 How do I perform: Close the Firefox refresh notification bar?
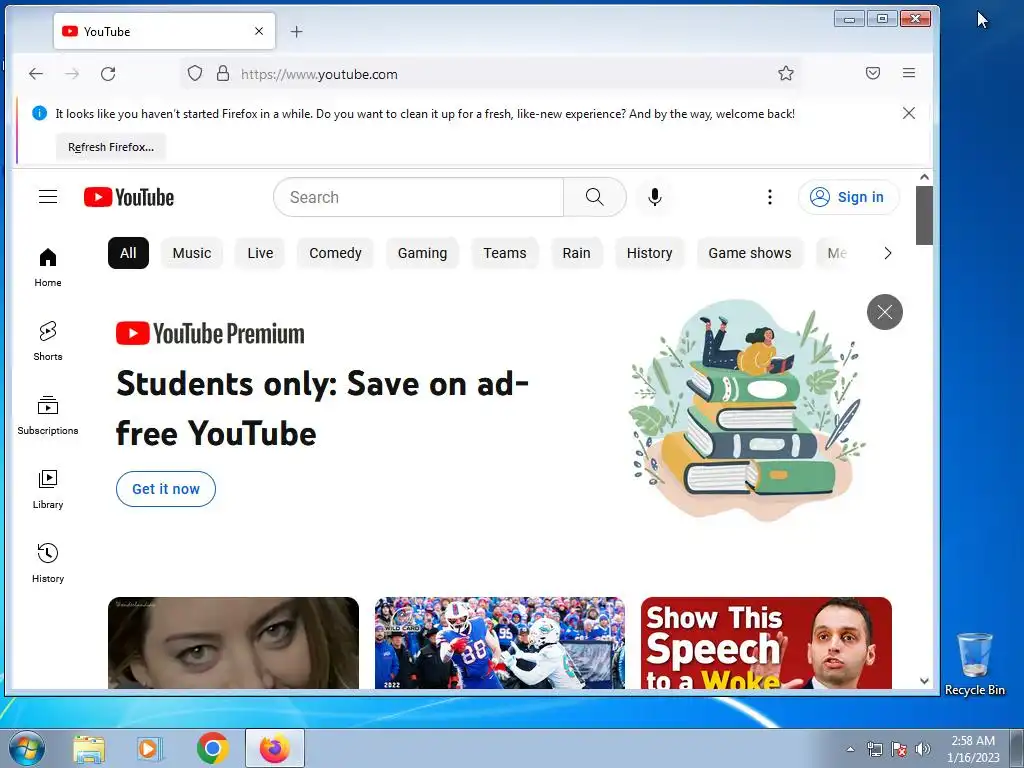tap(908, 113)
